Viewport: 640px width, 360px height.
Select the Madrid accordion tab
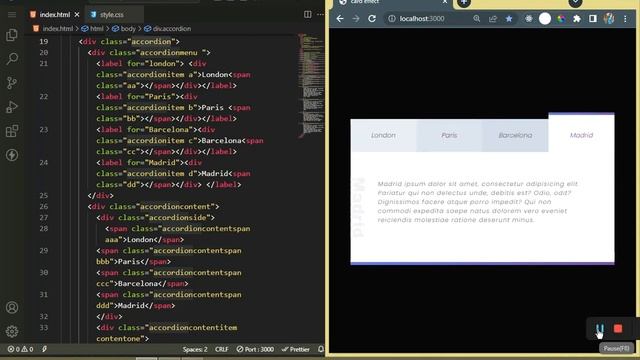coord(581,133)
